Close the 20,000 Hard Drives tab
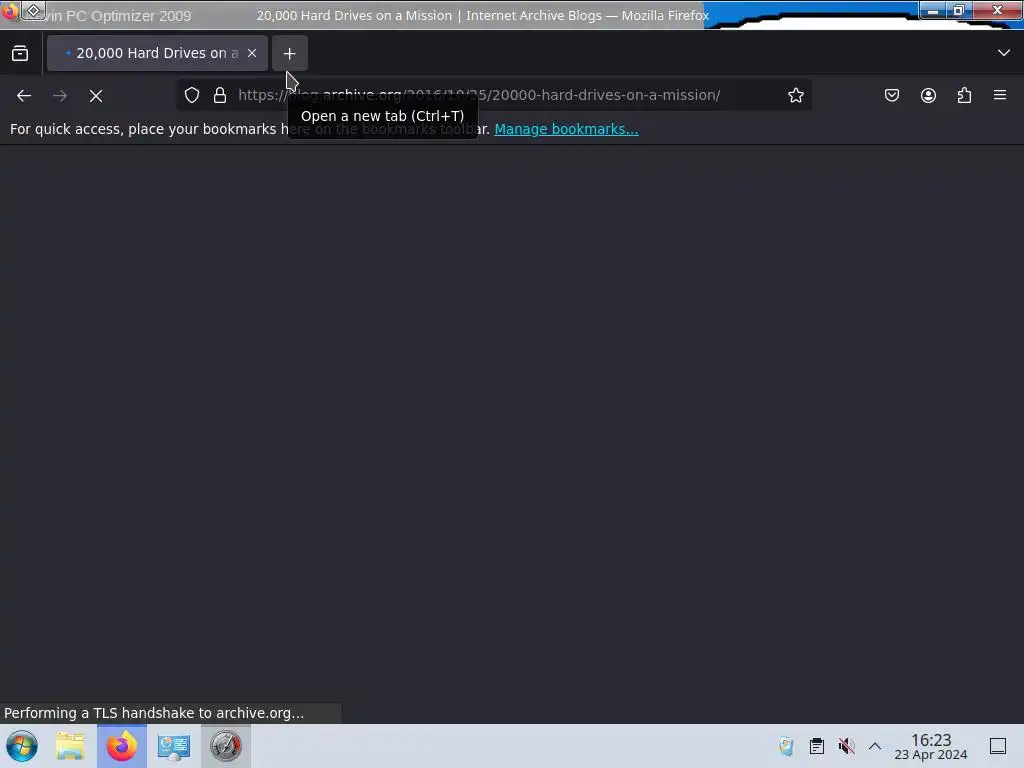 (252, 53)
